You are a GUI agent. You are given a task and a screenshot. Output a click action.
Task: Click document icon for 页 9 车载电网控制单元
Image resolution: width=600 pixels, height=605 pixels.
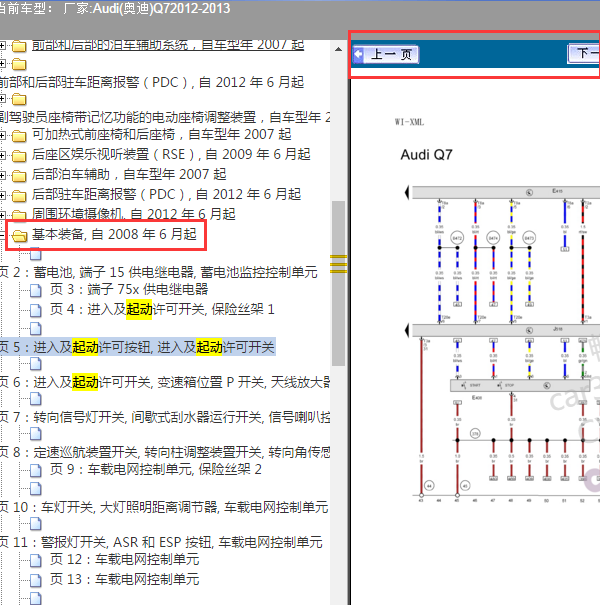(35, 470)
